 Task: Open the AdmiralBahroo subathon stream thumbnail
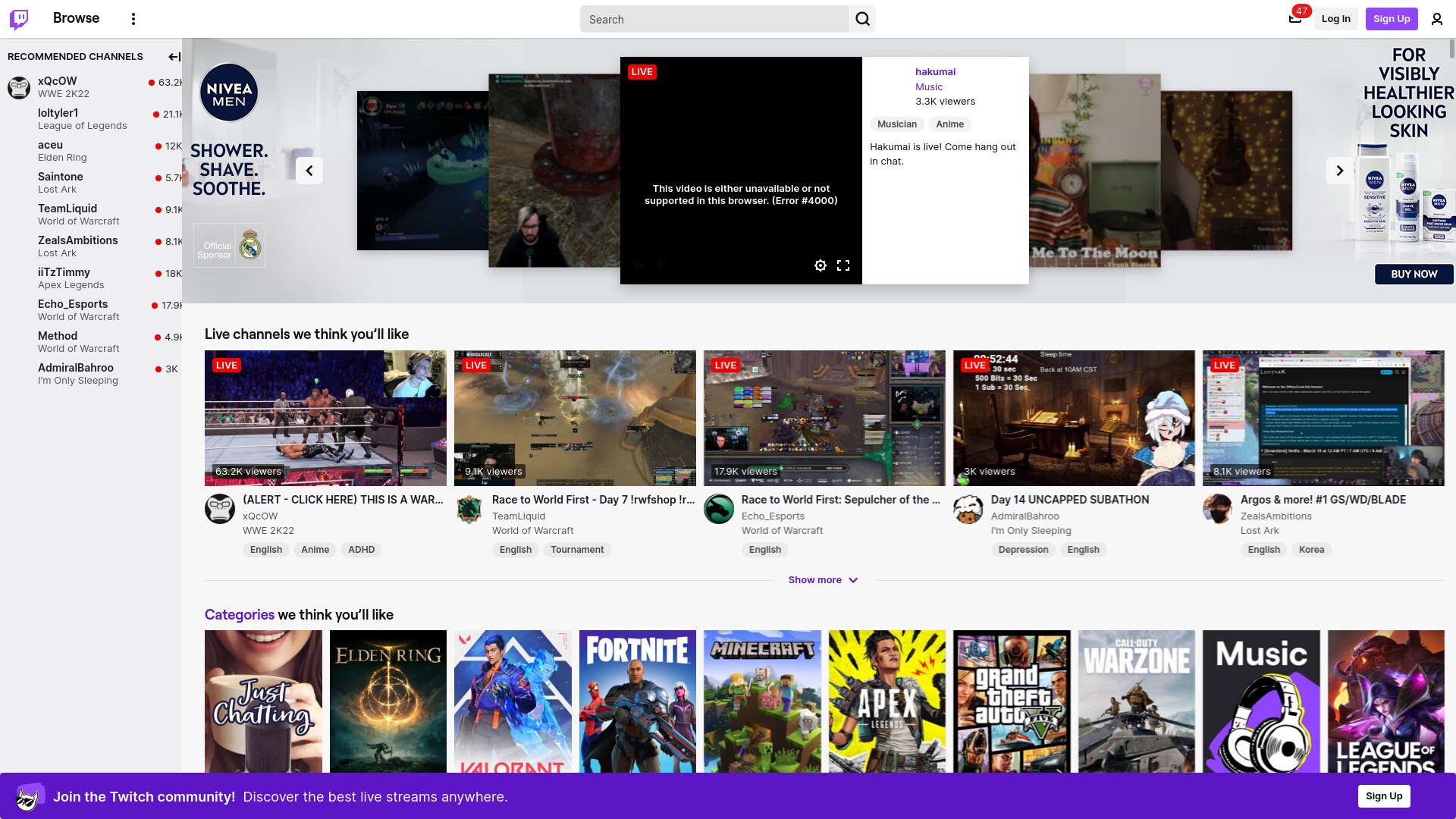coord(1074,418)
